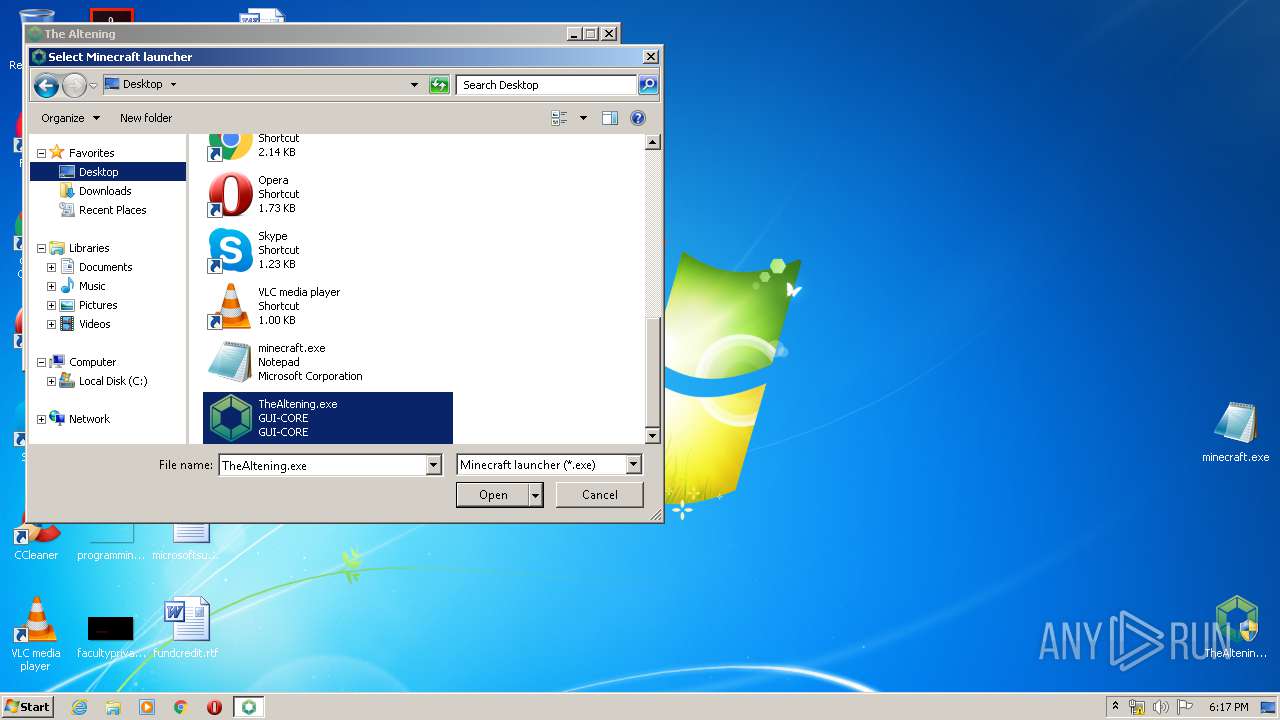The width and height of the screenshot is (1280, 720).
Task: Select Desktop under Favorites
Action: tap(98, 172)
